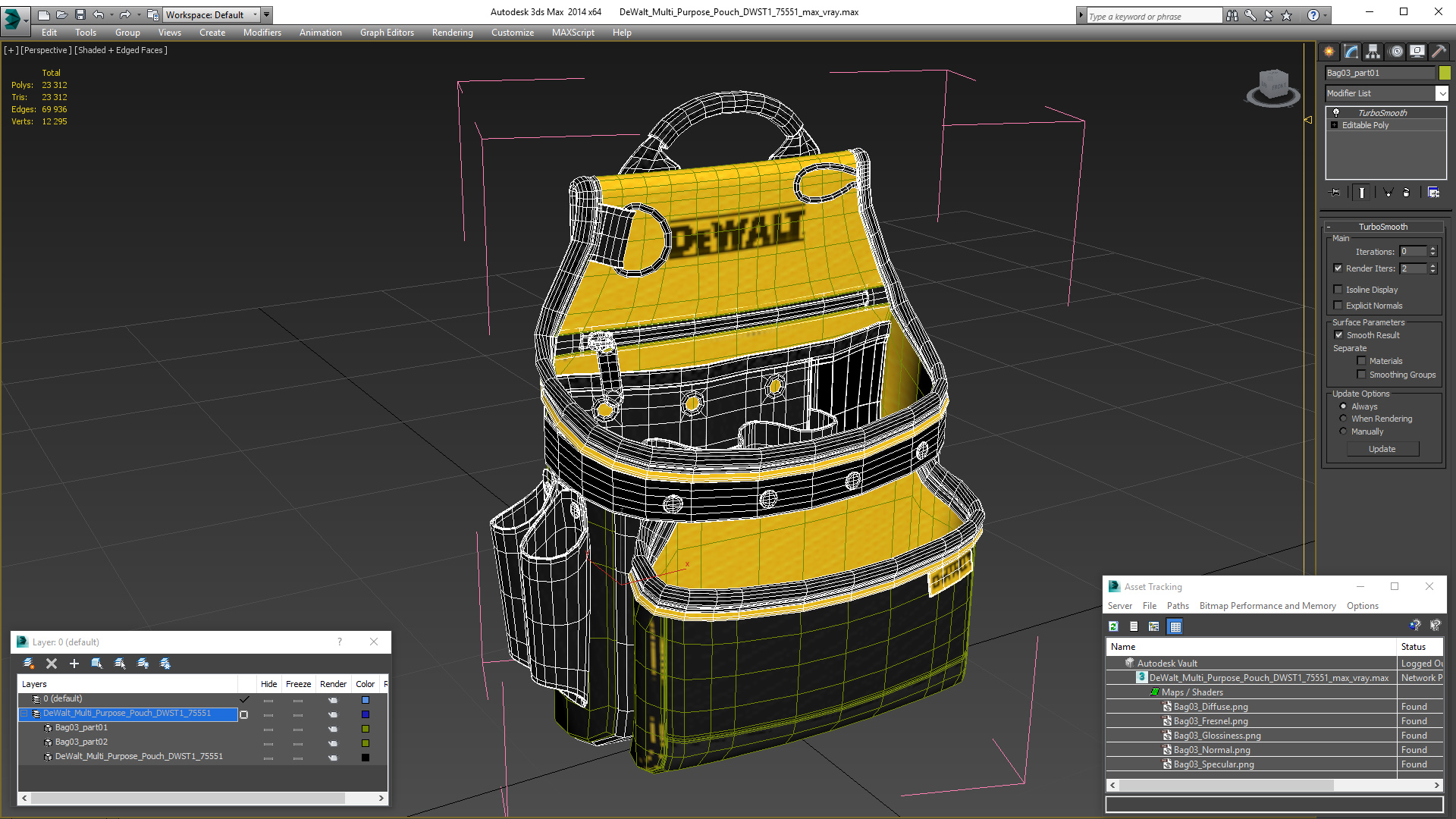This screenshot has height=819, width=1456.
Task: Open the MAXScript menu
Action: 573,33
